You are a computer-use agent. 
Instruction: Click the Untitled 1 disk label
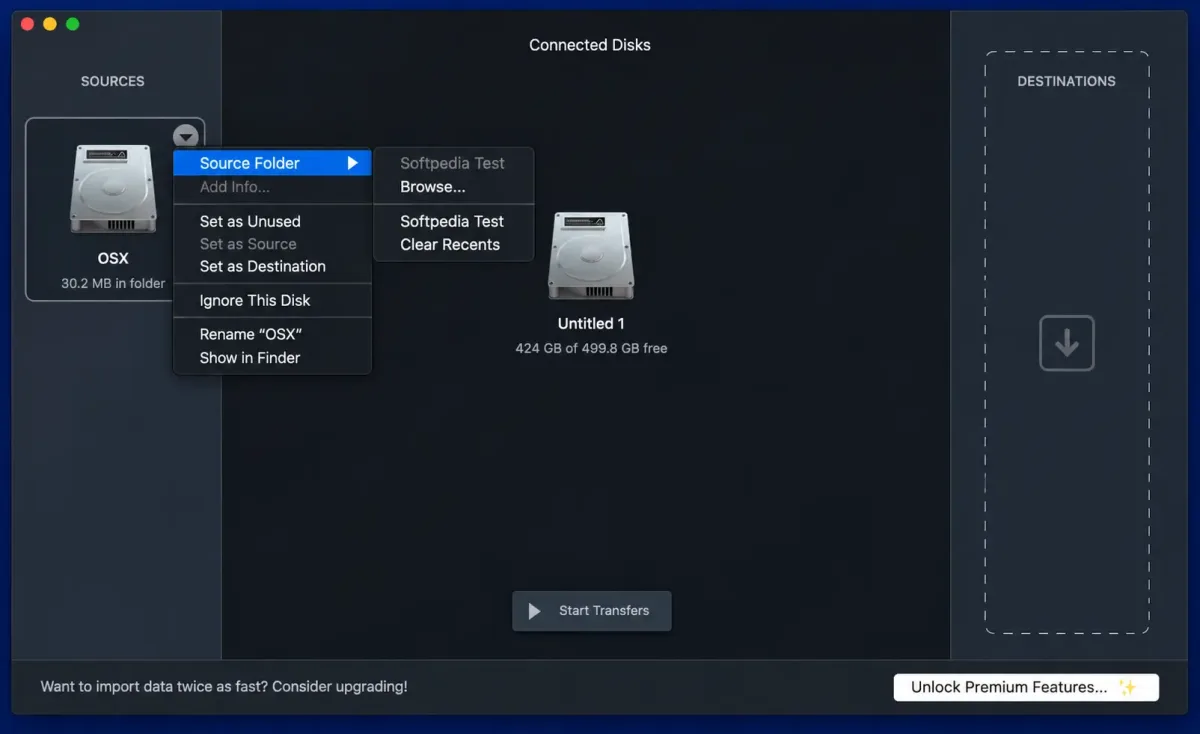[x=591, y=324]
